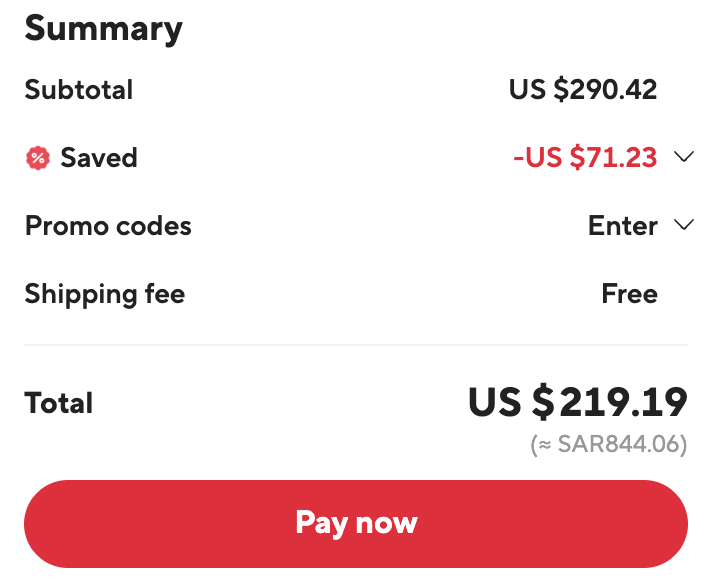
Task: Click the dollar sign in the total price
Action: click(543, 402)
